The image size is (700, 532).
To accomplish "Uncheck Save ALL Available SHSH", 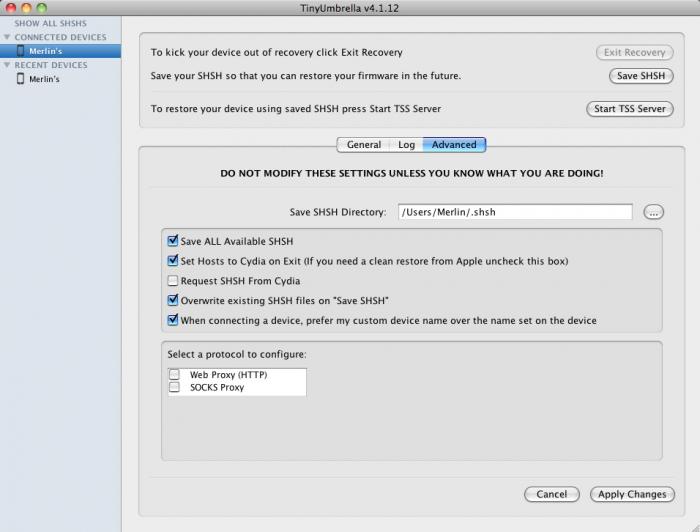I will point(173,241).
